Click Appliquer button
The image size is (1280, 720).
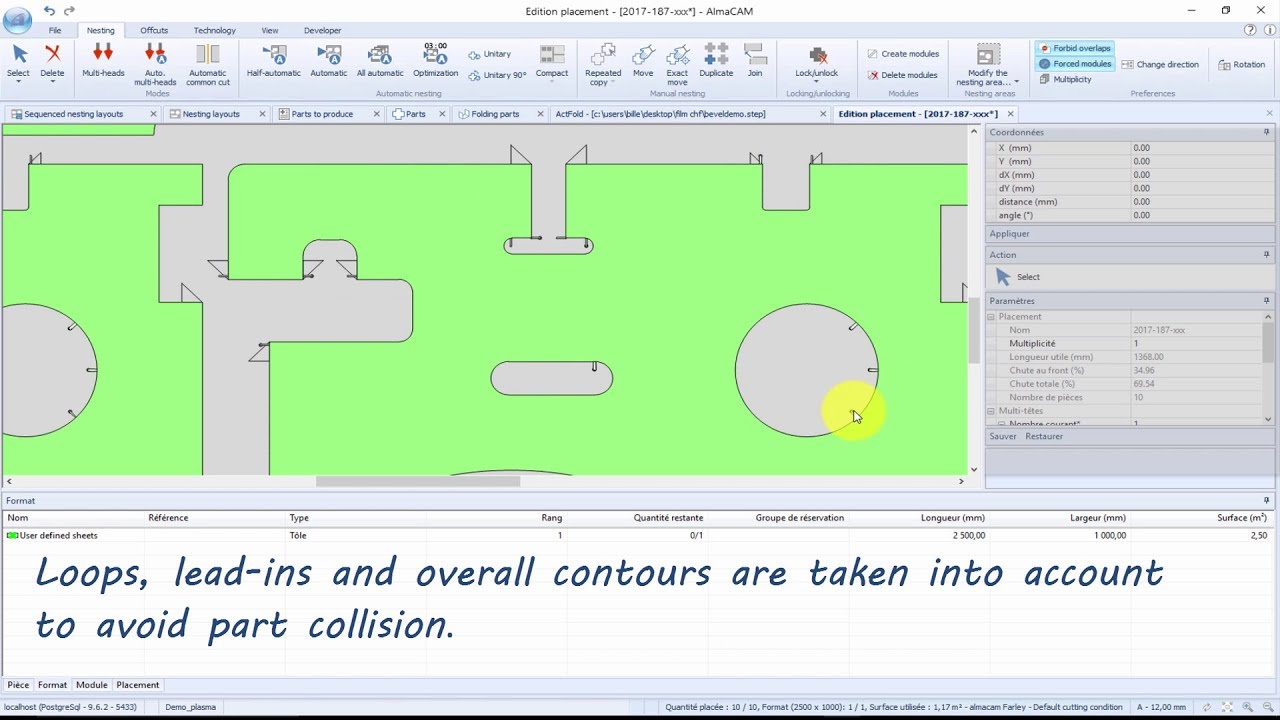1009,234
